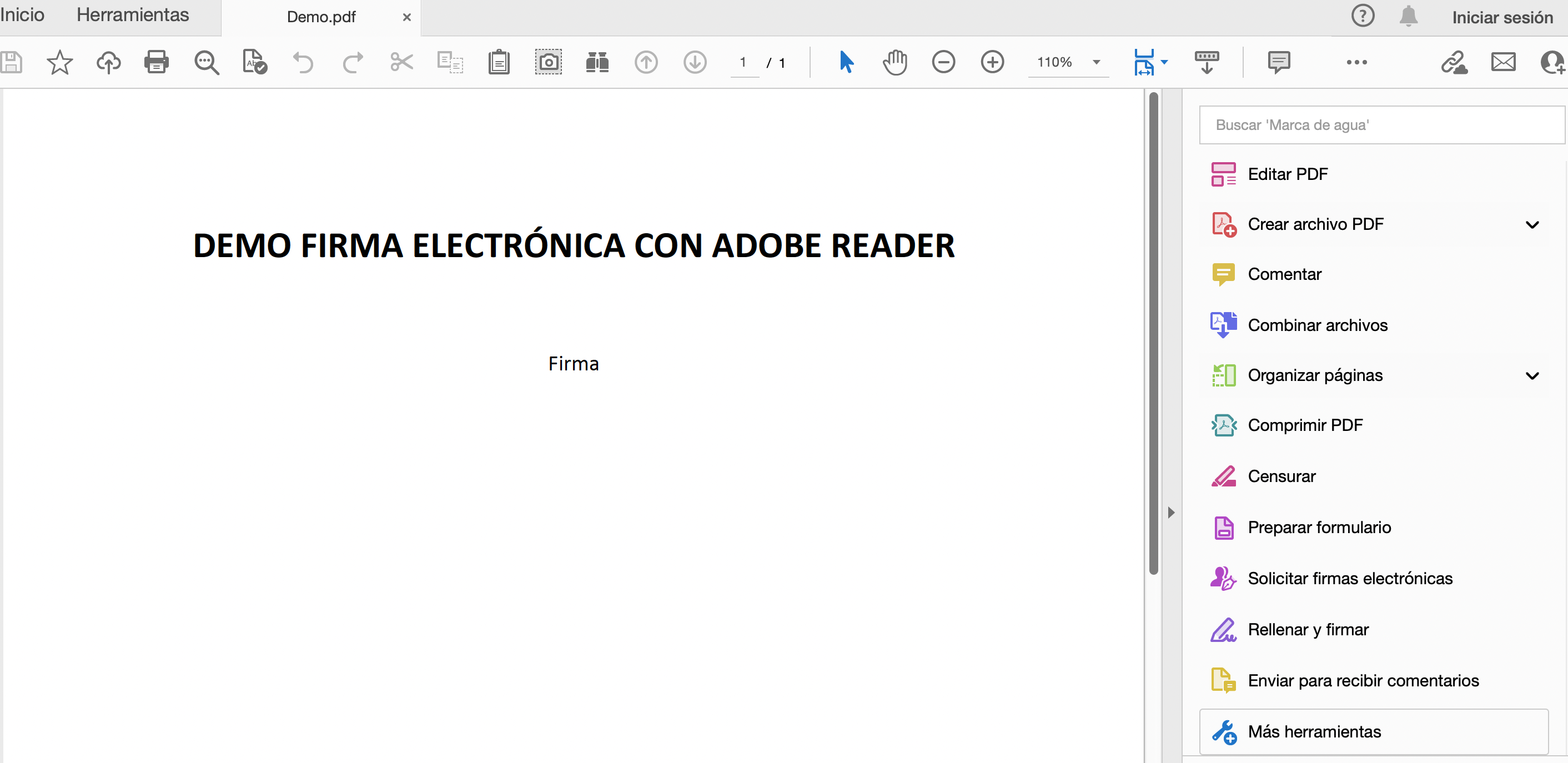Add the file to starred favorites

tap(59, 62)
